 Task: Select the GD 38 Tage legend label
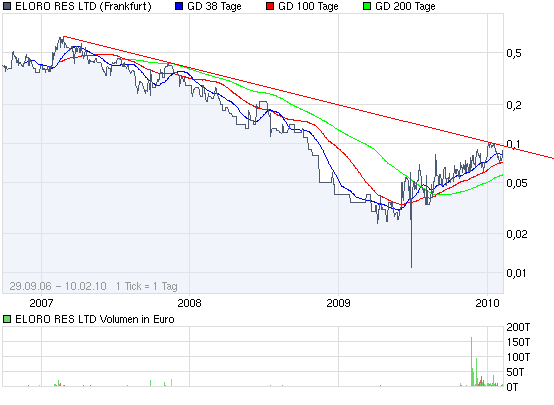214,6
